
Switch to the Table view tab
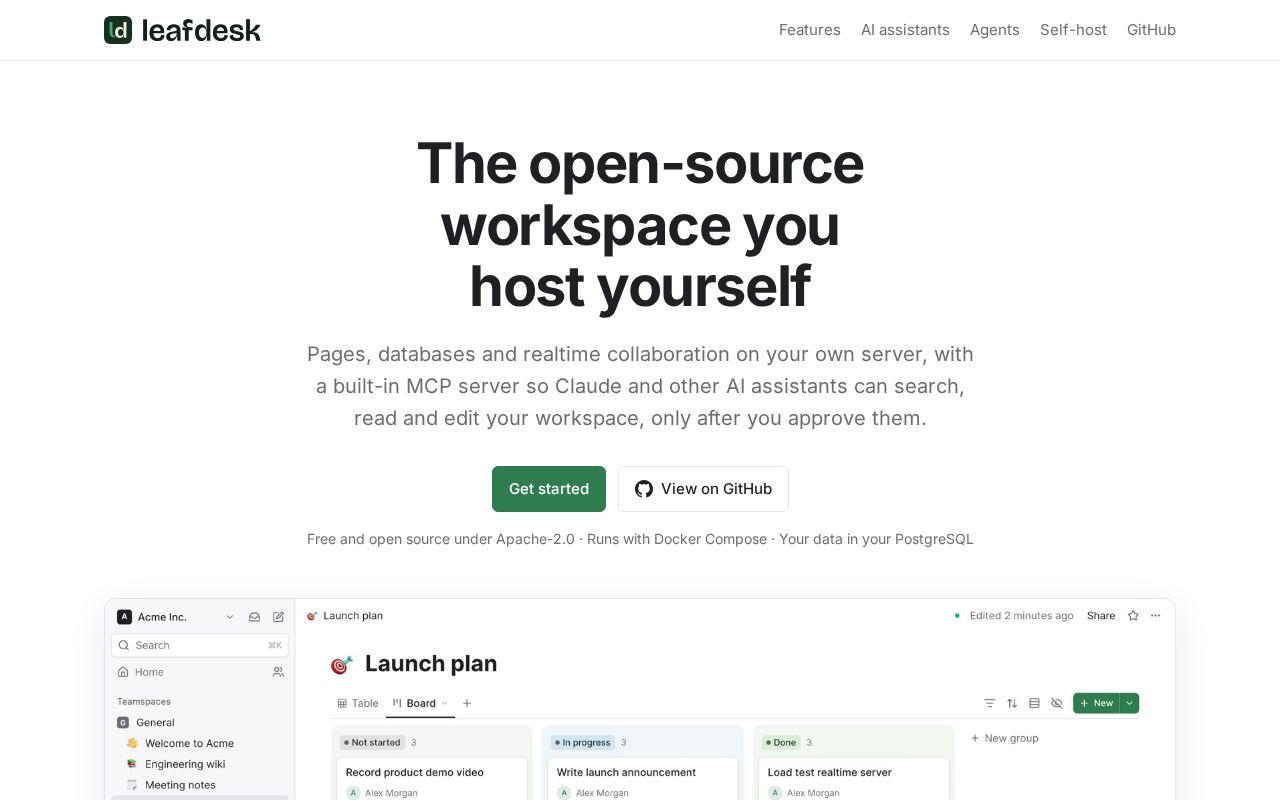[358, 703]
